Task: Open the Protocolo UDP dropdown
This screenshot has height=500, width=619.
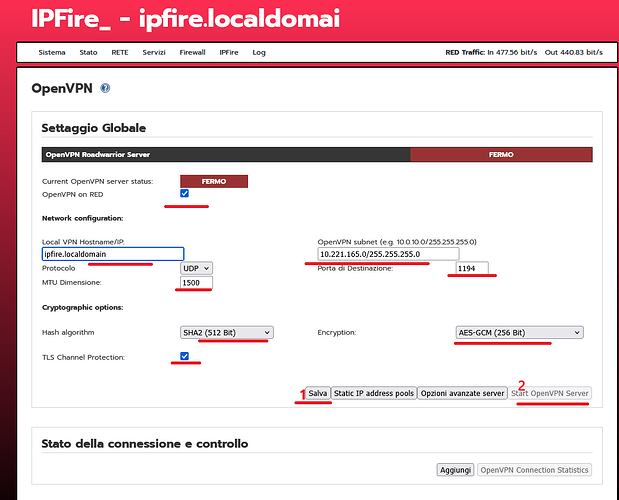Action: [x=196, y=268]
